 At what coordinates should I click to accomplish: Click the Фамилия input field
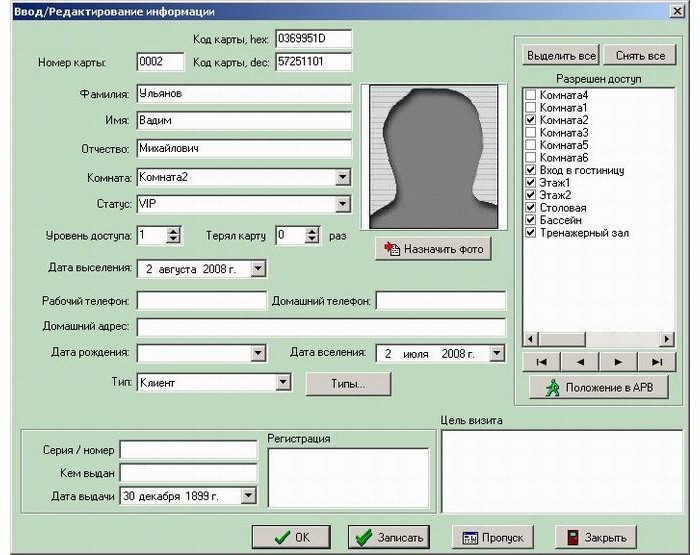click(x=243, y=94)
